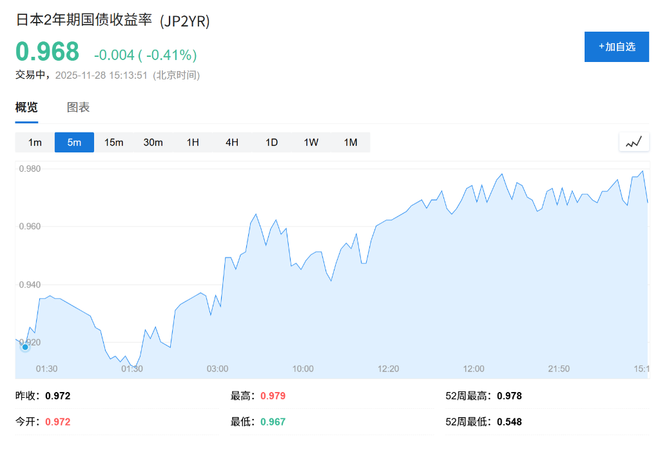
Task: Click the chart type line icon
Action: click(x=632, y=142)
